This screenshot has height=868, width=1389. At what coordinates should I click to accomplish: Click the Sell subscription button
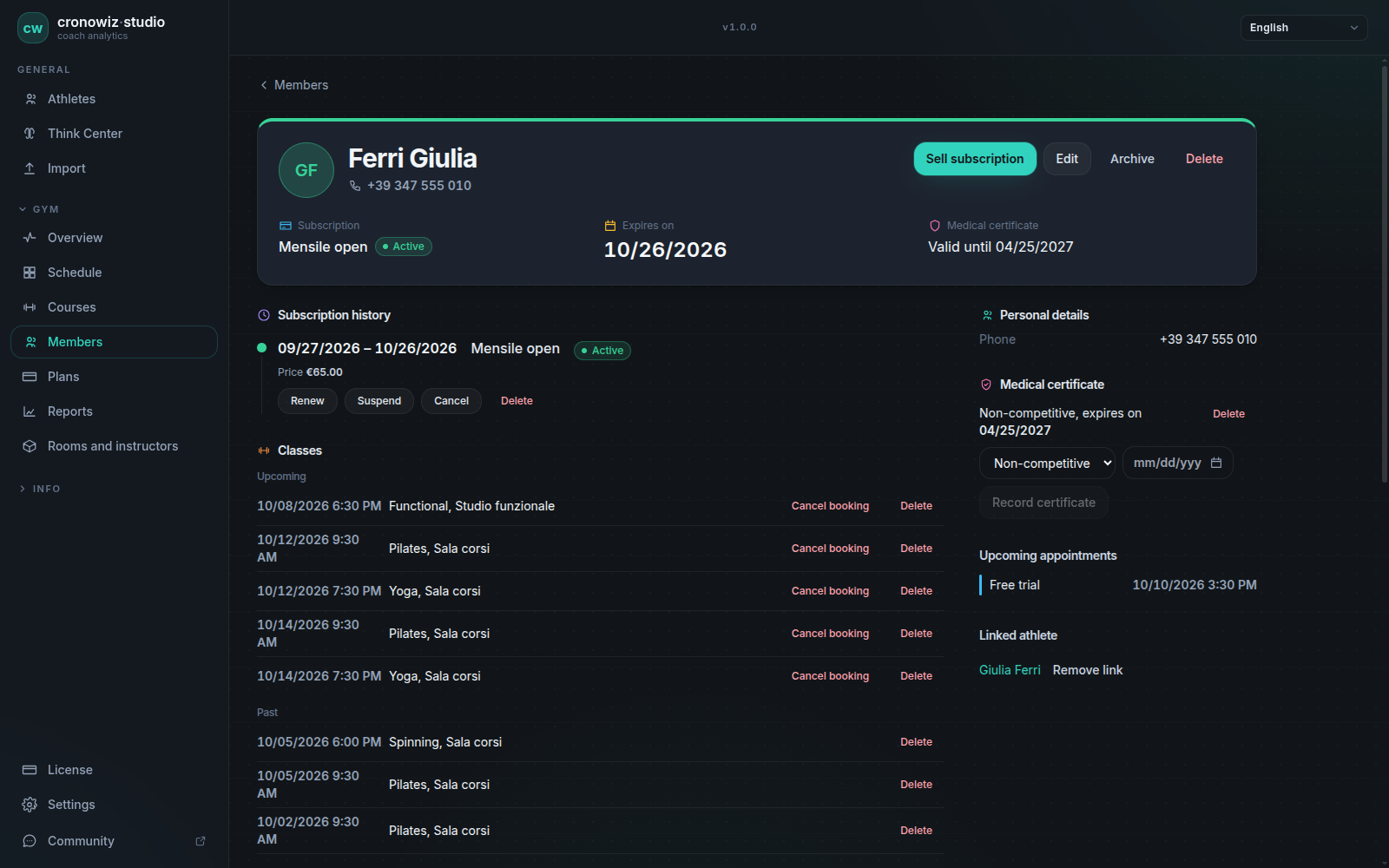(x=975, y=159)
